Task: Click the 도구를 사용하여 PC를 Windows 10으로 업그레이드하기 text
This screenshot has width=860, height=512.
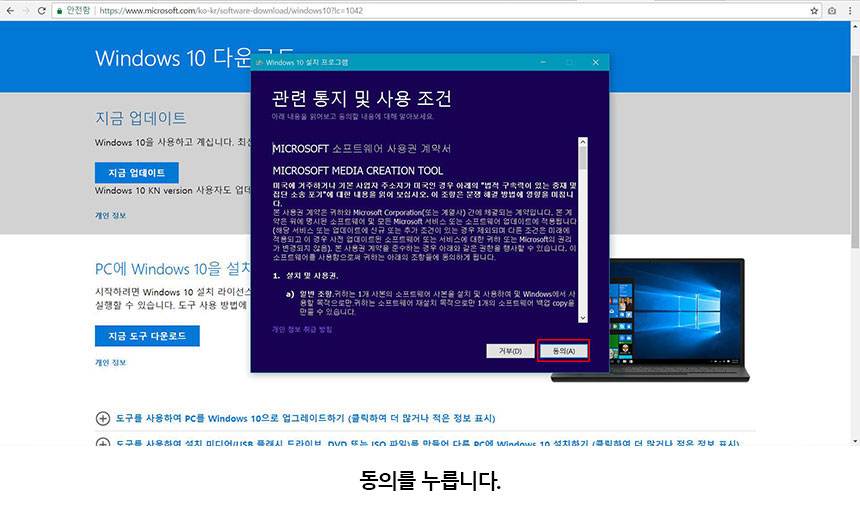Action: (305, 418)
